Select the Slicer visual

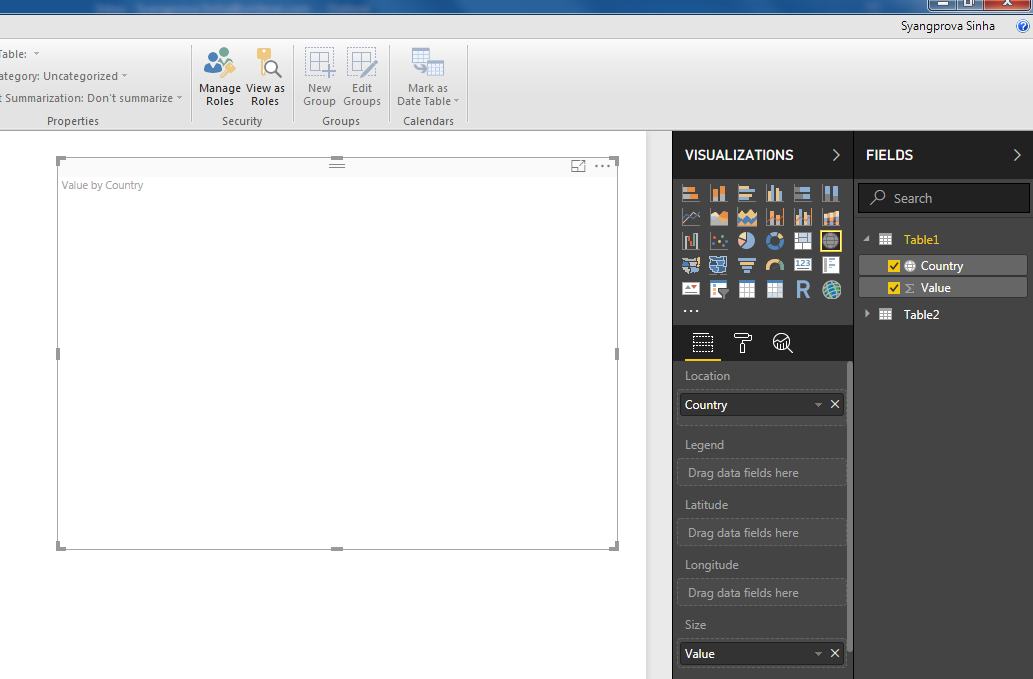718,289
